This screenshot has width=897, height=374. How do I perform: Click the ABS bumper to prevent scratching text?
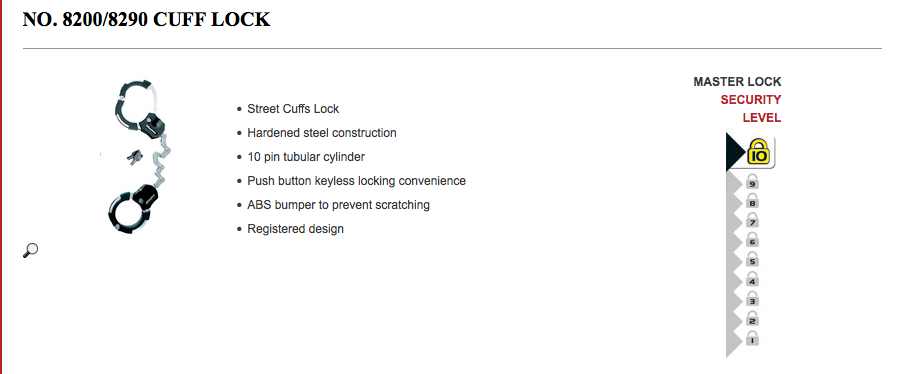pyautogui.click(x=338, y=205)
